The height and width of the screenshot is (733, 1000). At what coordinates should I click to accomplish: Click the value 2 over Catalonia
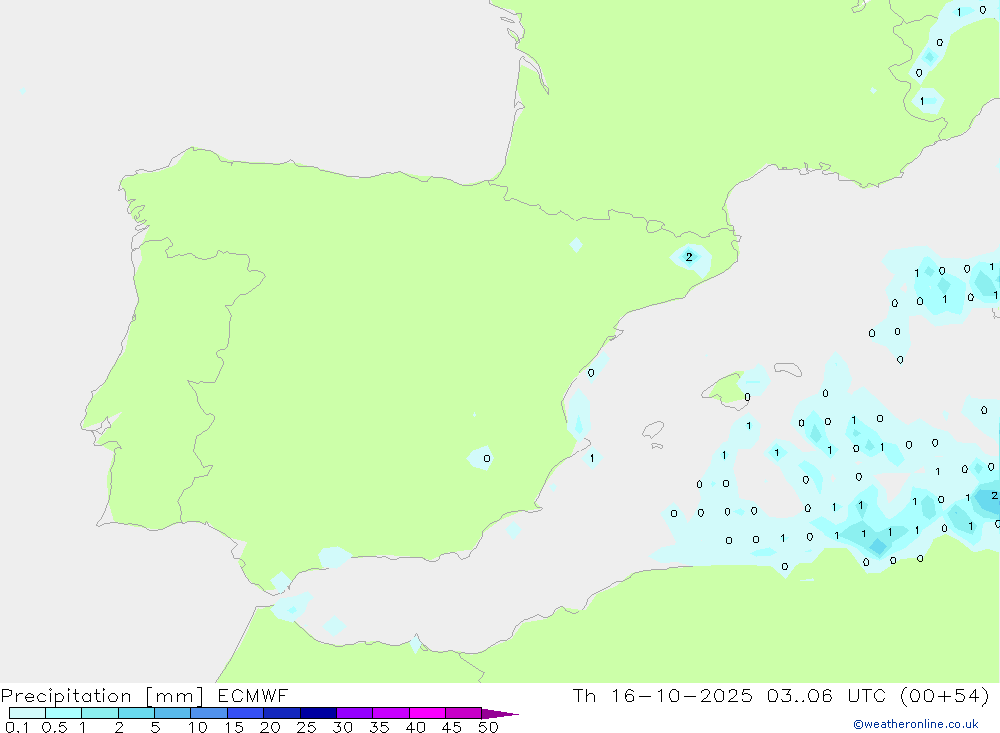click(689, 257)
